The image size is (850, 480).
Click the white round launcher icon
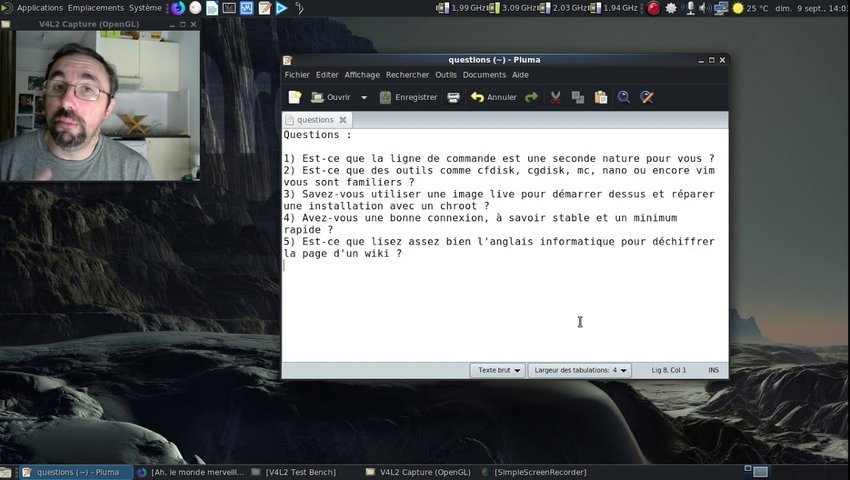point(195,8)
